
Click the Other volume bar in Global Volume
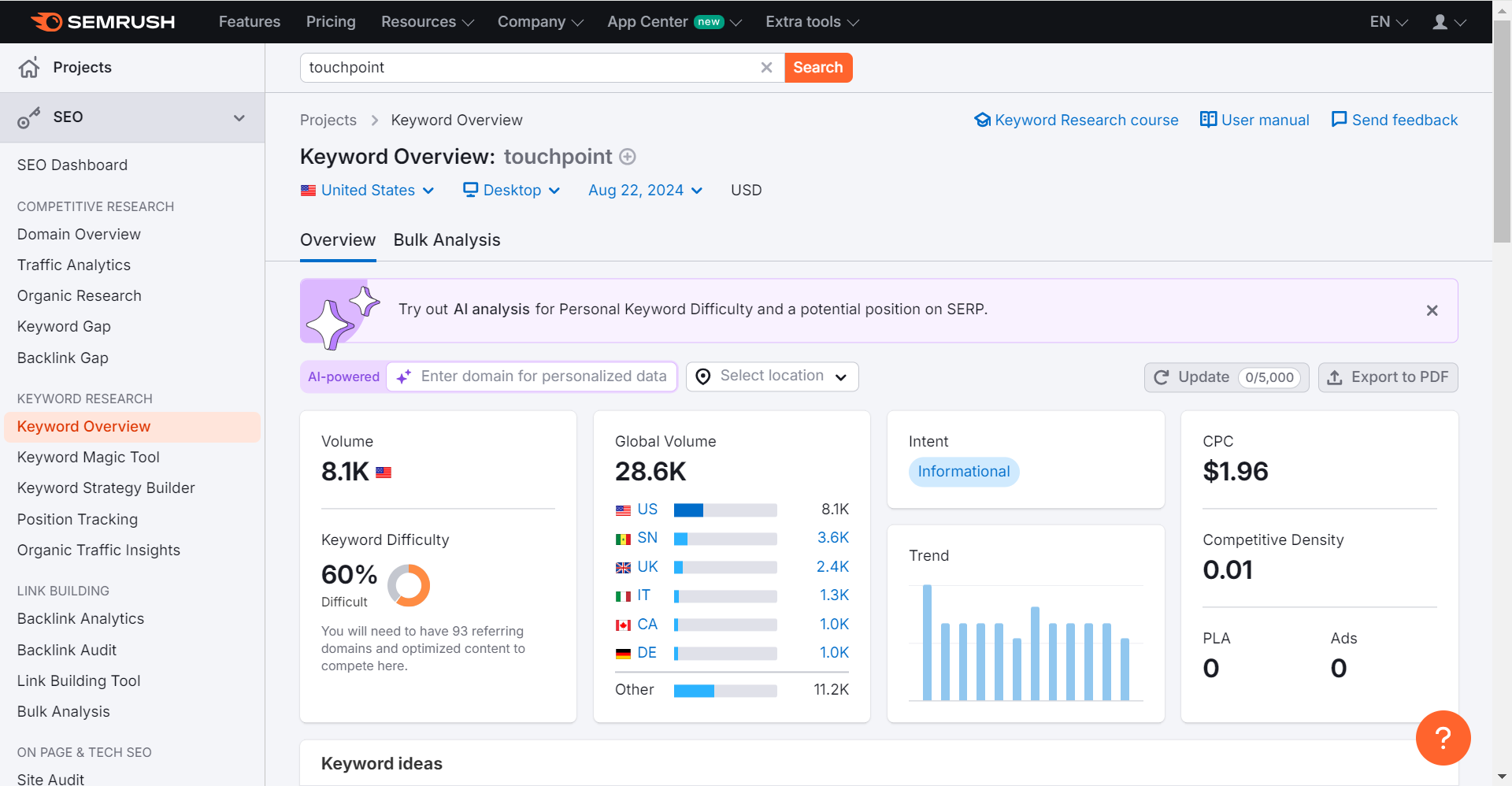pos(725,691)
